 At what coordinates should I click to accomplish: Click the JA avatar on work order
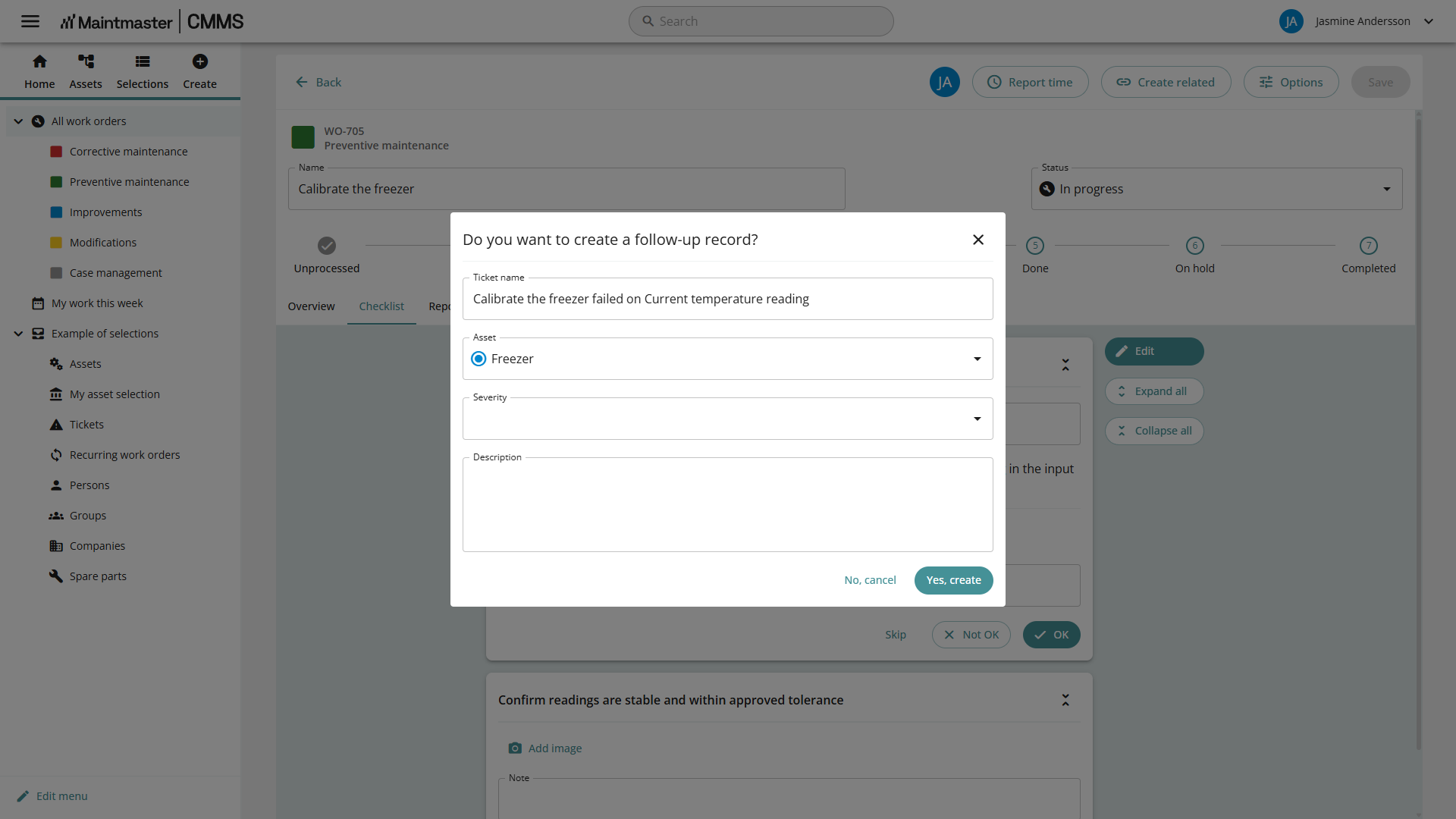click(x=944, y=82)
